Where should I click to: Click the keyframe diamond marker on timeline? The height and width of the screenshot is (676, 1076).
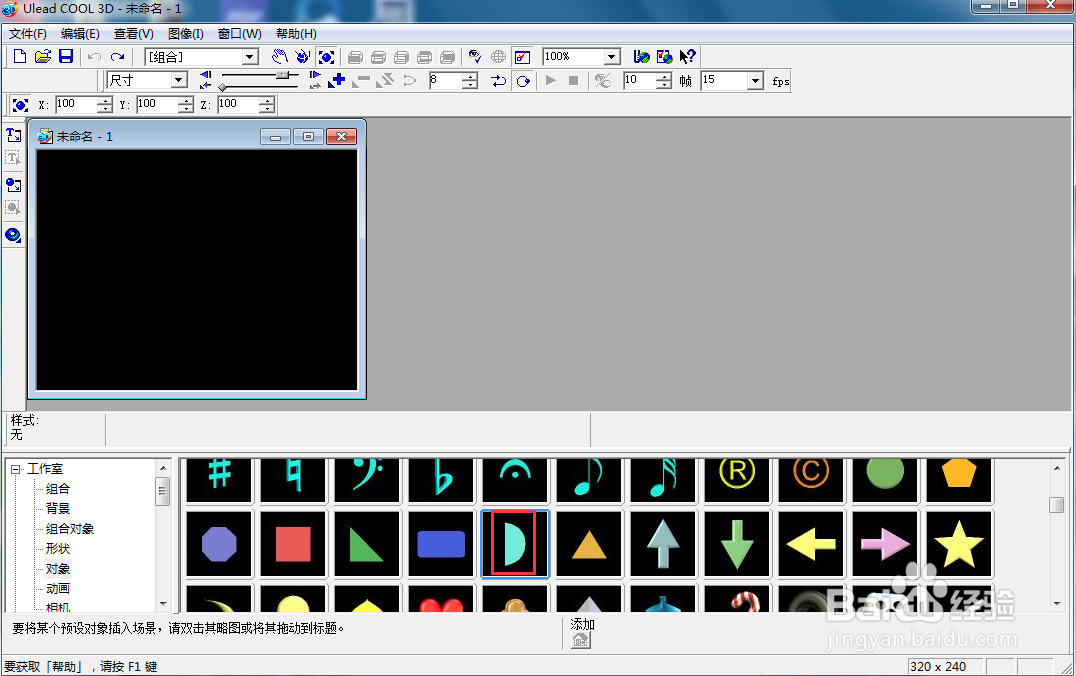click(222, 87)
